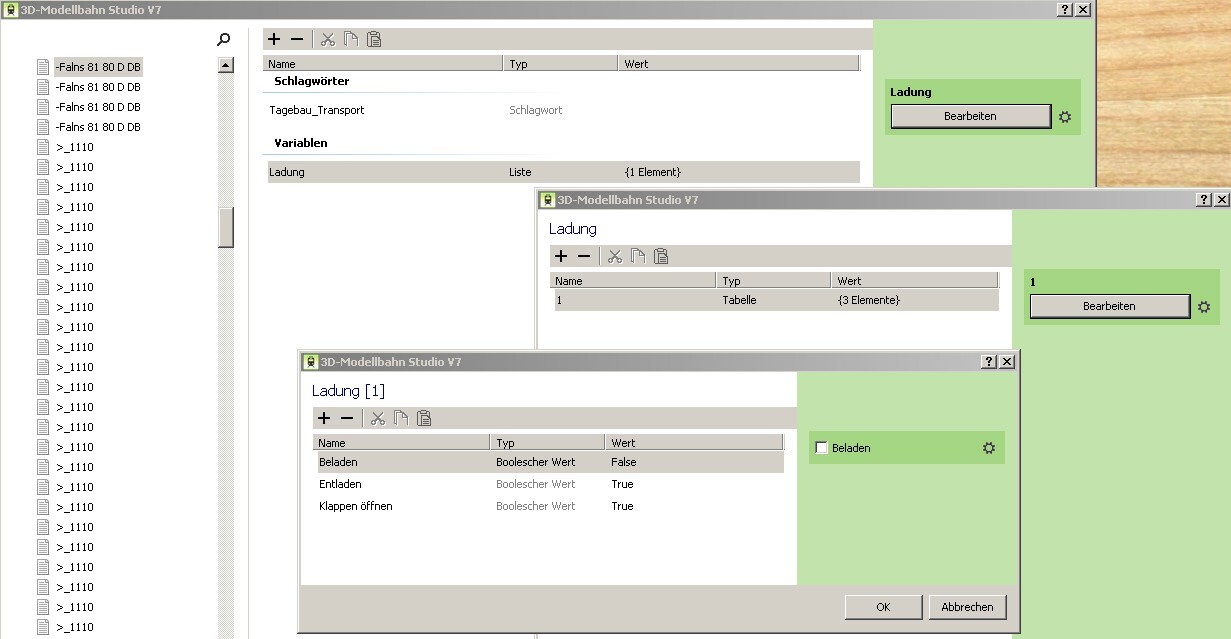
Task: Click Bearbeiten under Ladung in main window
Action: [x=971, y=117]
